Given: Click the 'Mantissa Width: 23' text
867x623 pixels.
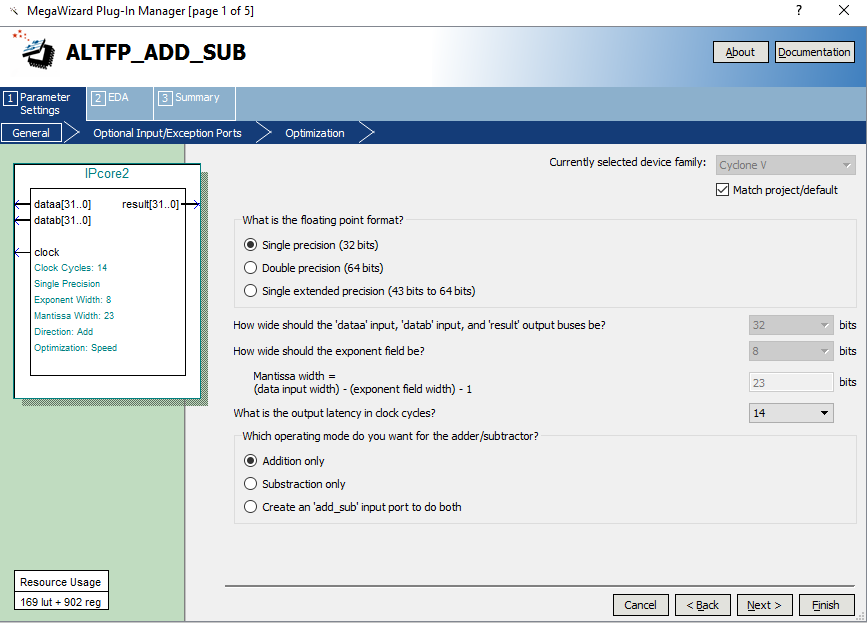Looking at the screenshot, I should pos(74,316).
